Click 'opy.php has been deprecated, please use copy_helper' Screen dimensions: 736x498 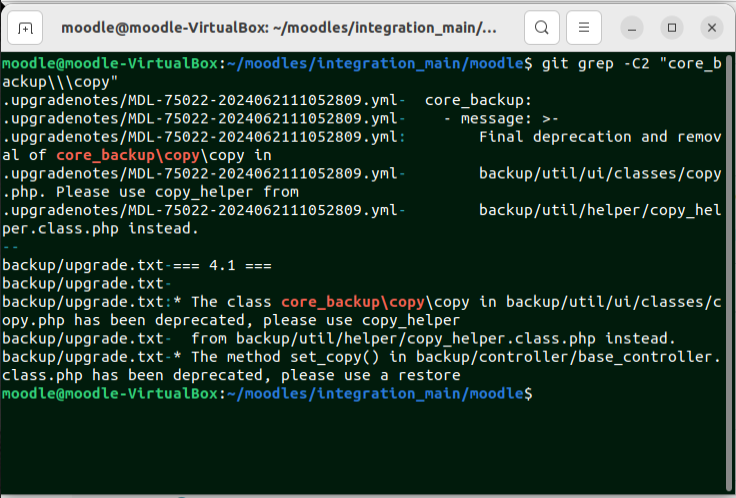(231, 320)
